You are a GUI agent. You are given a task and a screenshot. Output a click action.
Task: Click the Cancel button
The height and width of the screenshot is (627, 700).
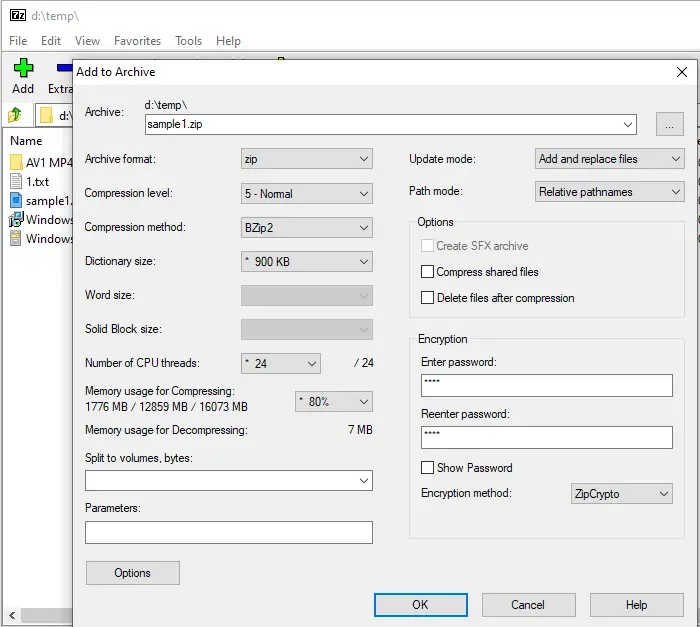tap(528, 605)
